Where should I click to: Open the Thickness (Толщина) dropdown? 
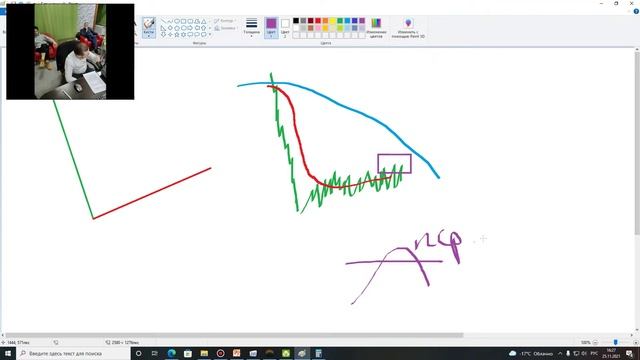click(x=251, y=28)
